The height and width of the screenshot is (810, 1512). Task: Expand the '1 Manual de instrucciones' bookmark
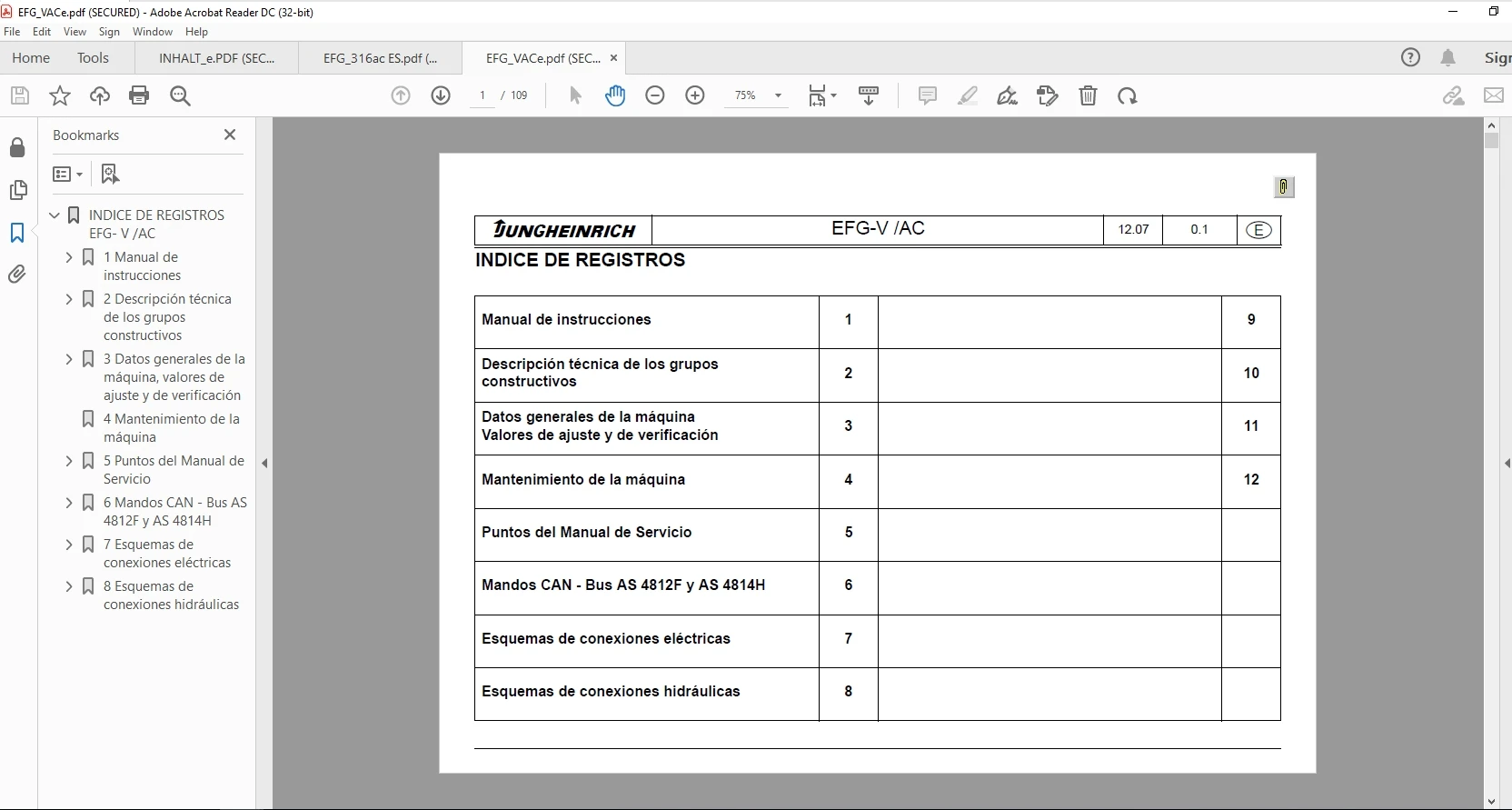coord(69,257)
